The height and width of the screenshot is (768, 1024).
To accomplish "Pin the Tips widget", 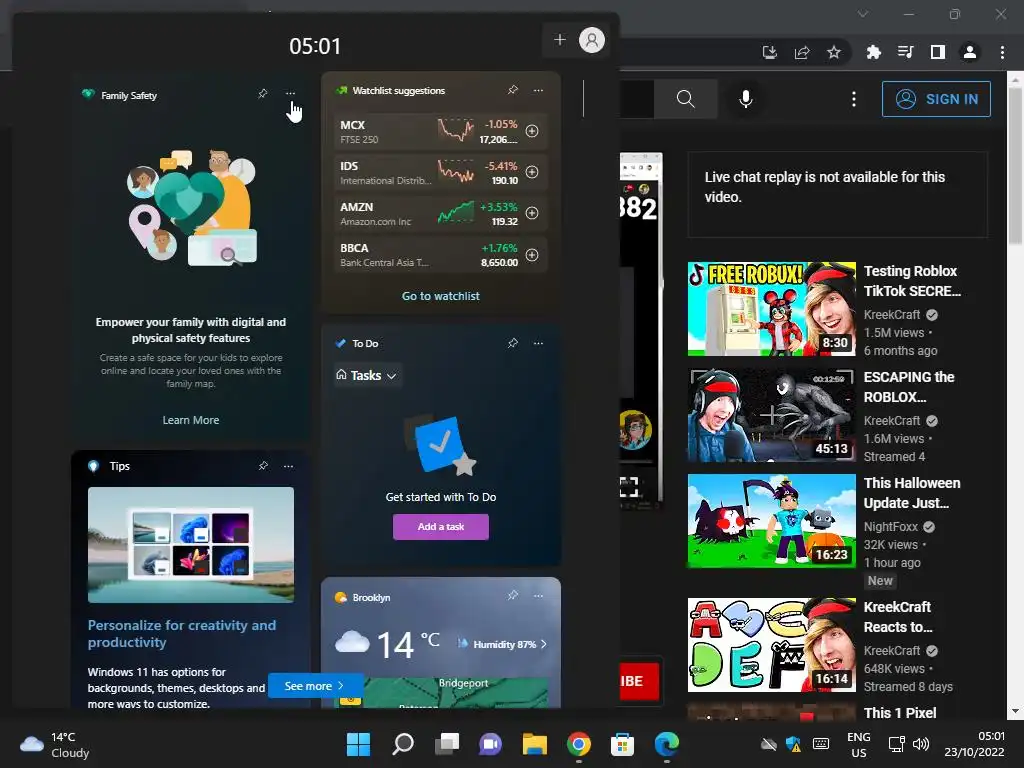I will [263, 466].
